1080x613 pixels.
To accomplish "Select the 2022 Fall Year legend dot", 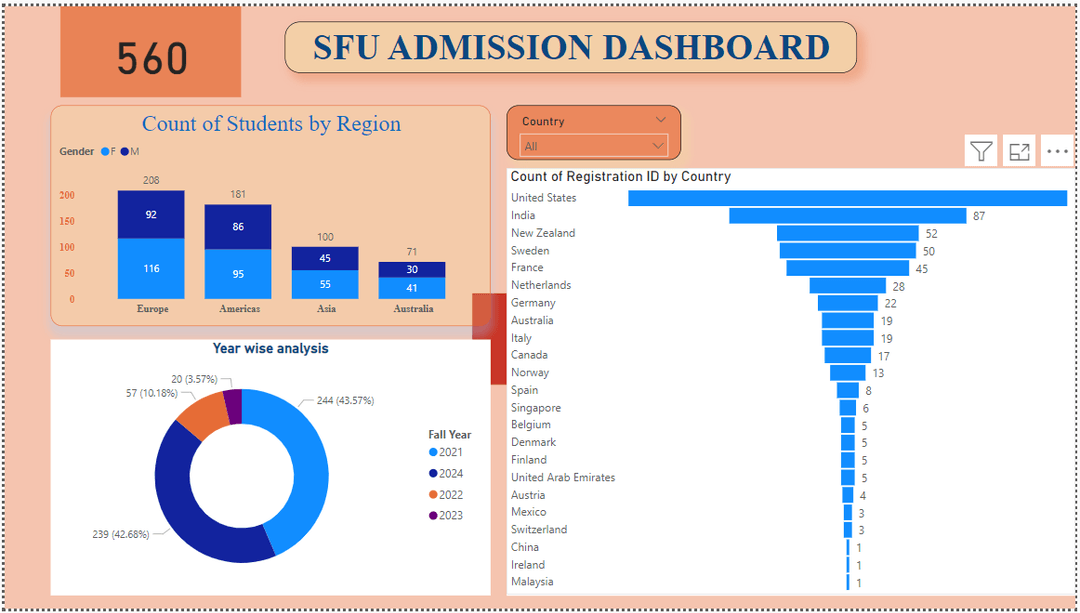I will pyautogui.click(x=433, y=495).
